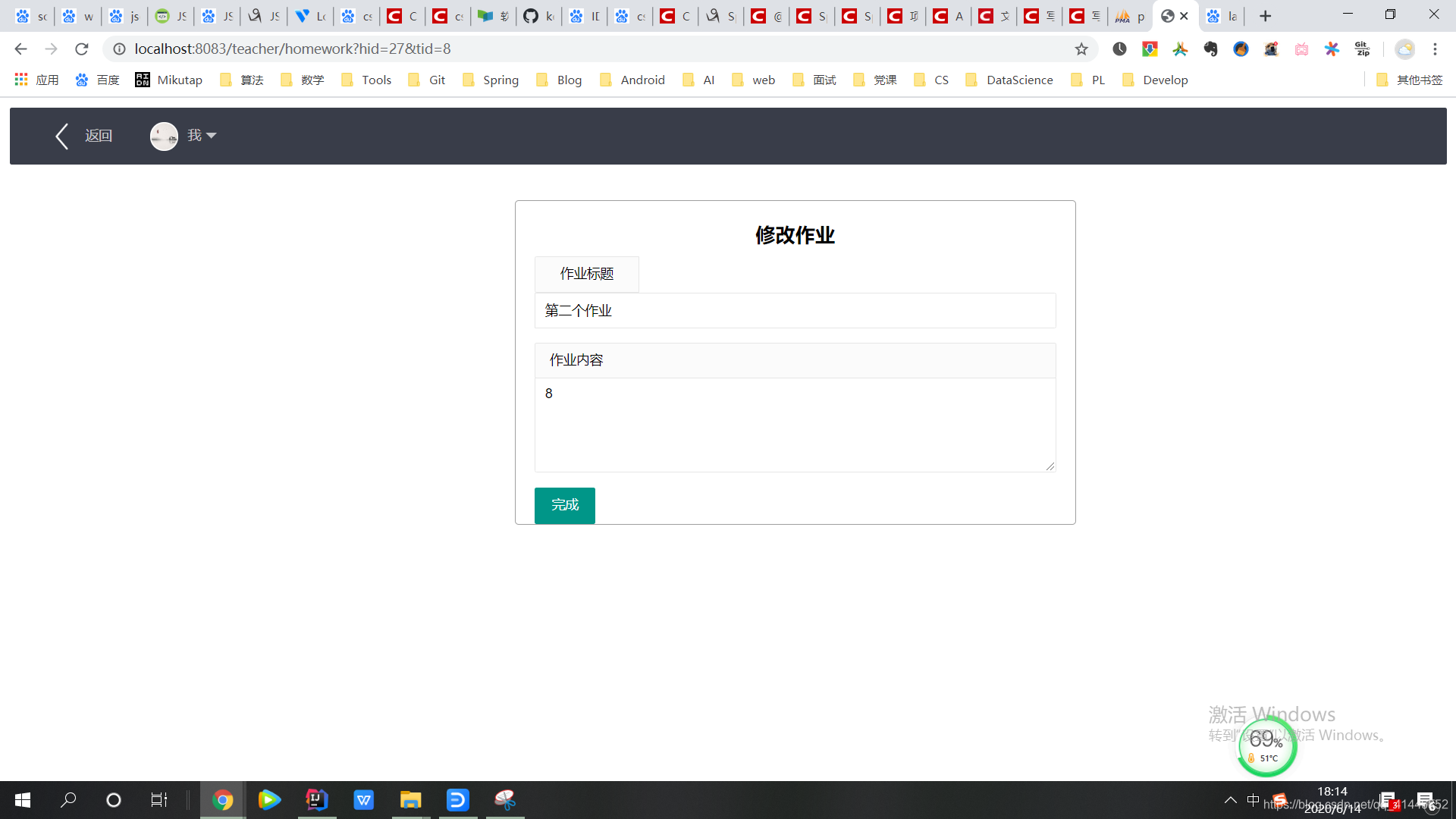Screen dimensions: 1456x819
Task: Click the dark clock history extension icon
Action: click(x=1119, y=49)
